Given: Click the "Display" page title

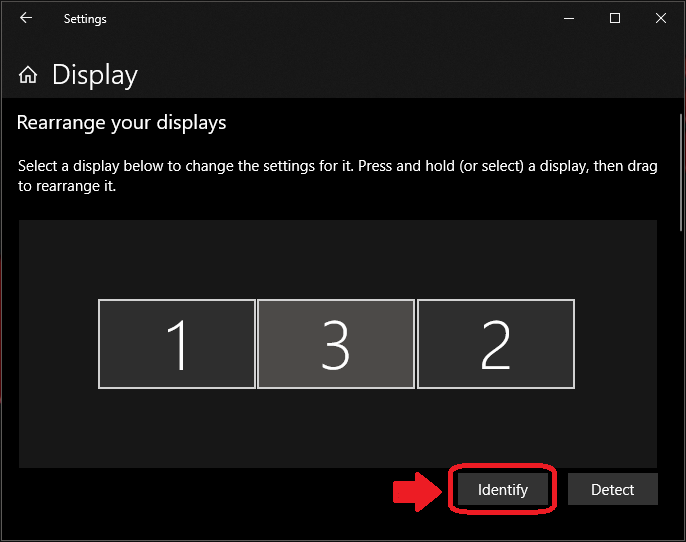Looking at the screenshot, I should point(95,75).
